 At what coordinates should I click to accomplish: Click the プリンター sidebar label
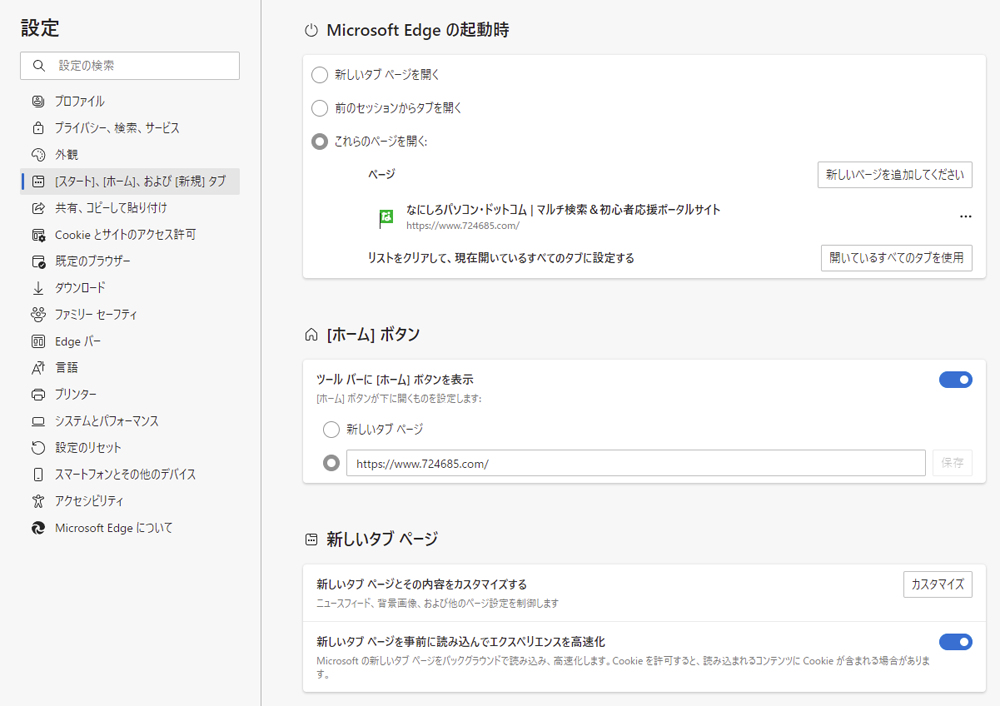click(76, 394)
